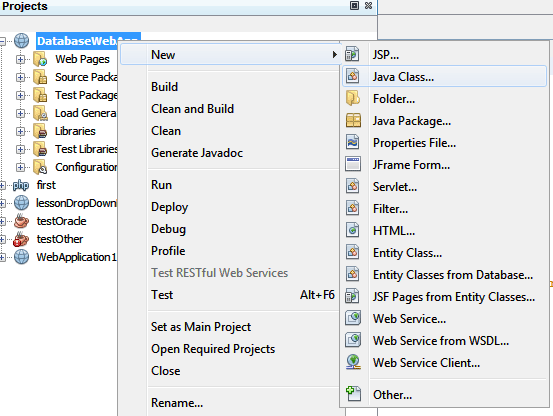Click the php project icon beside first
The image size is (553, 416).
pos(21,185)
